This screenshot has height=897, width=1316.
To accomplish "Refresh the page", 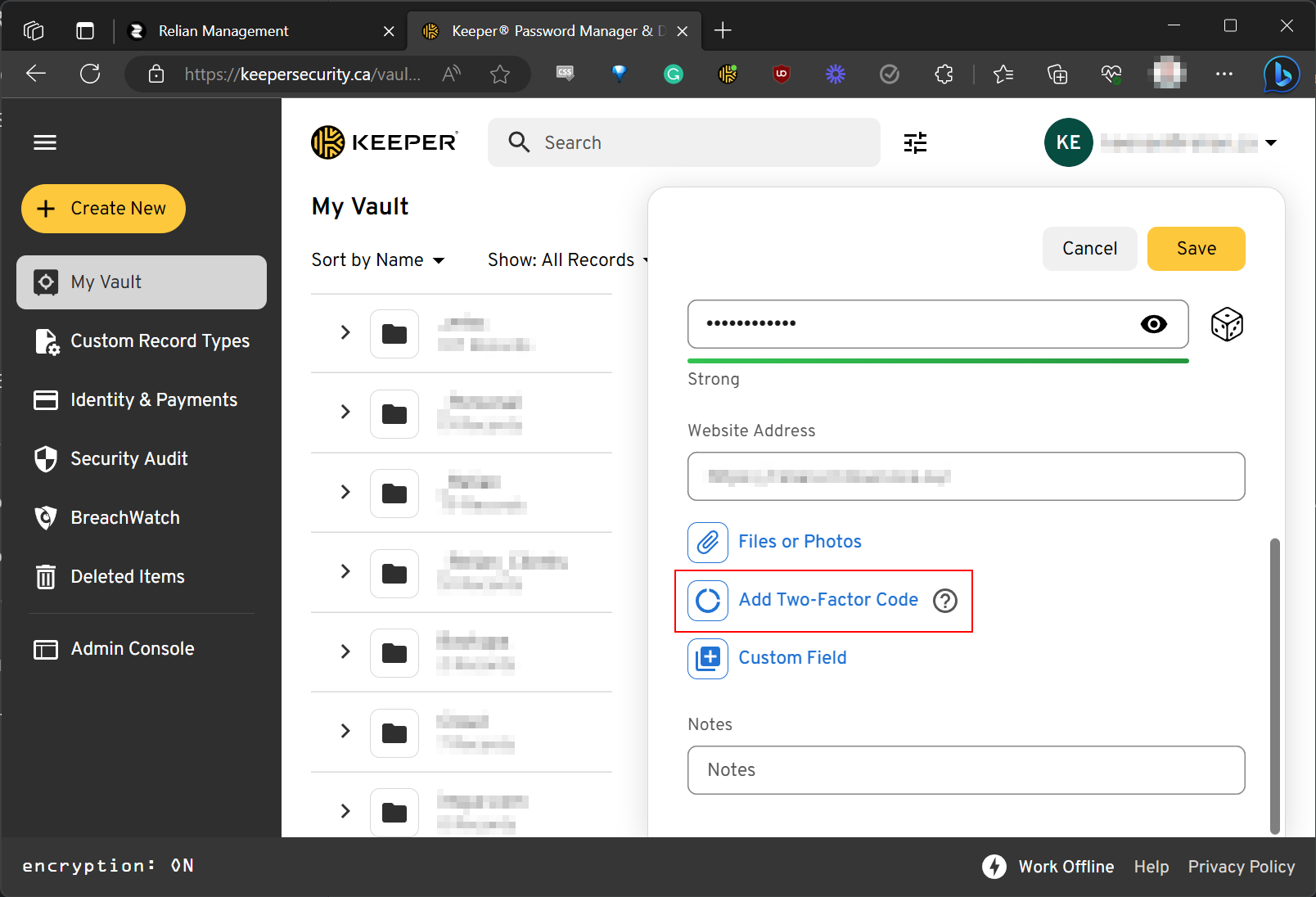I will tap(90, 74).
